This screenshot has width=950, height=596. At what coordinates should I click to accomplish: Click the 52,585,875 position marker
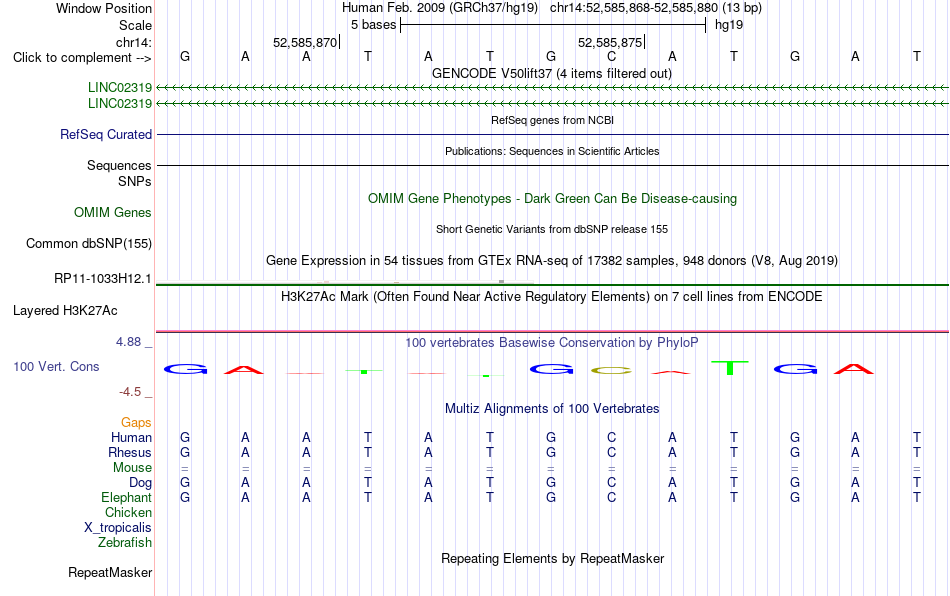coord(610,42)
